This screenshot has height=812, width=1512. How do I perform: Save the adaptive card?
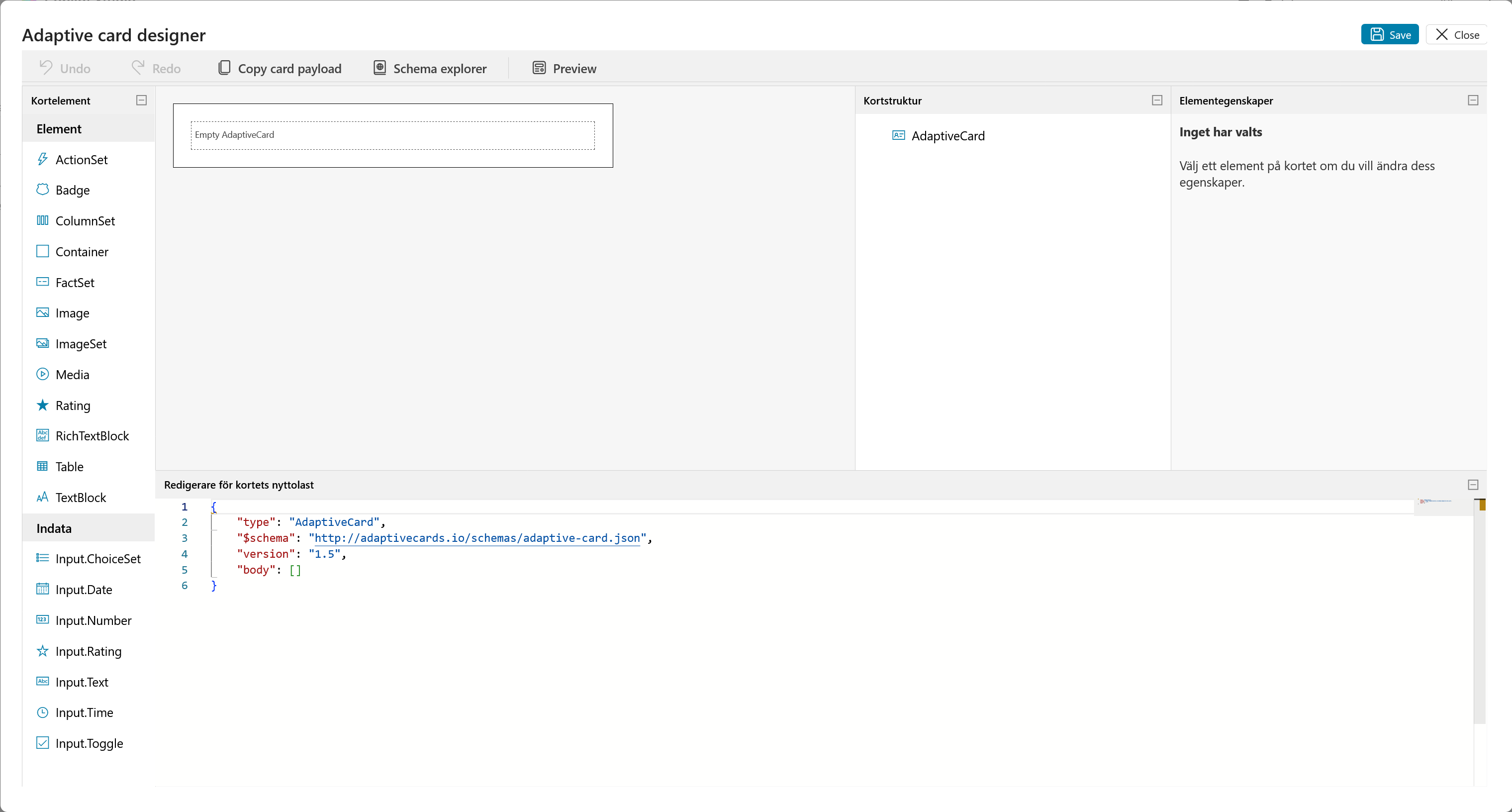point(1389,35)
